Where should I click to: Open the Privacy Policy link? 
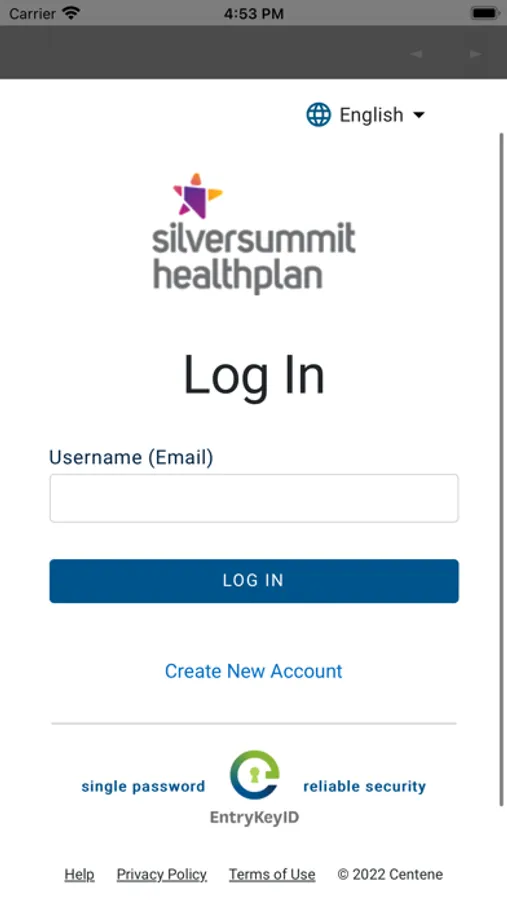(161, 874)
